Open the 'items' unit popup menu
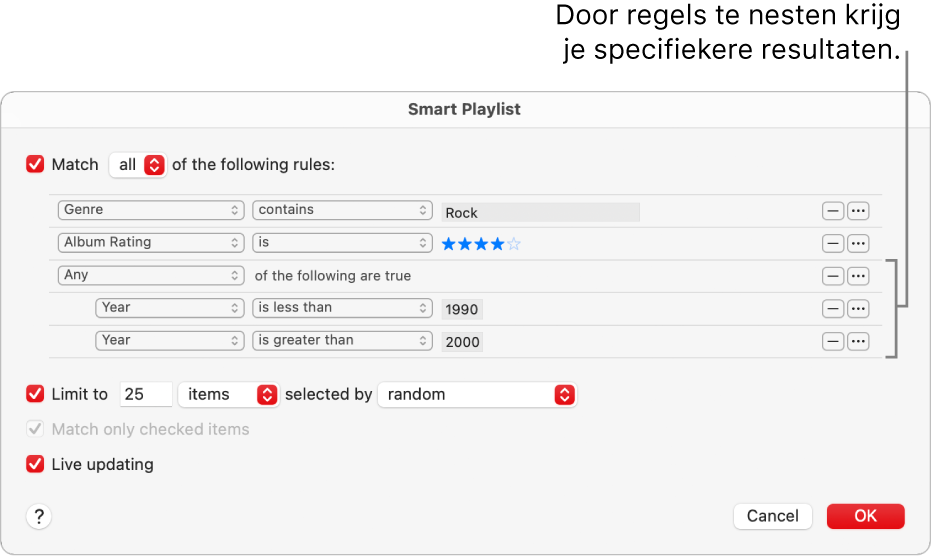 pyautogui.click(x=228, y=394)
